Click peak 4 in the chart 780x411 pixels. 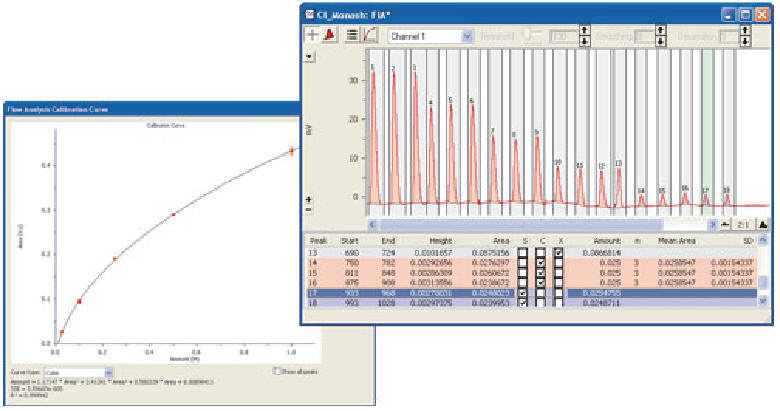(x=431, y=156)
